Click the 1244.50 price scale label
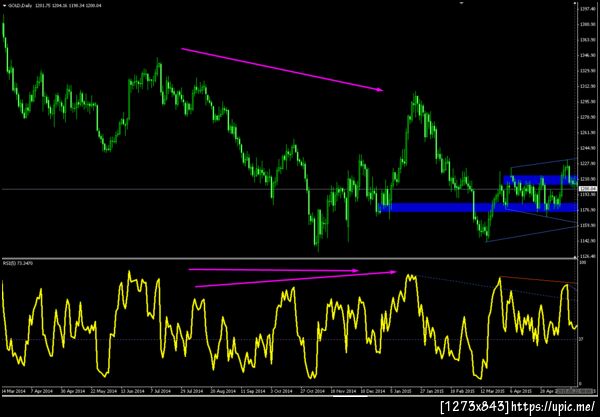The width and height of the screenshot is (600, 417). (x=587, y=148)
